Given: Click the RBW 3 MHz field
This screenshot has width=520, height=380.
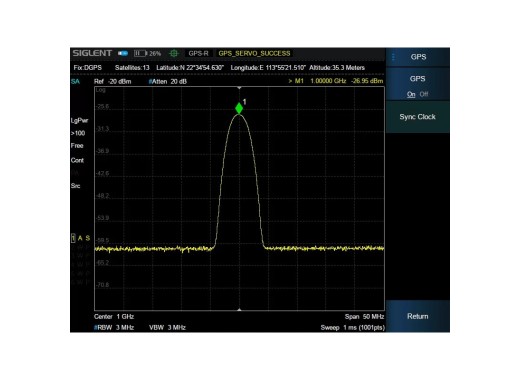Looking at the screenshot, I should tap(114, 327).
